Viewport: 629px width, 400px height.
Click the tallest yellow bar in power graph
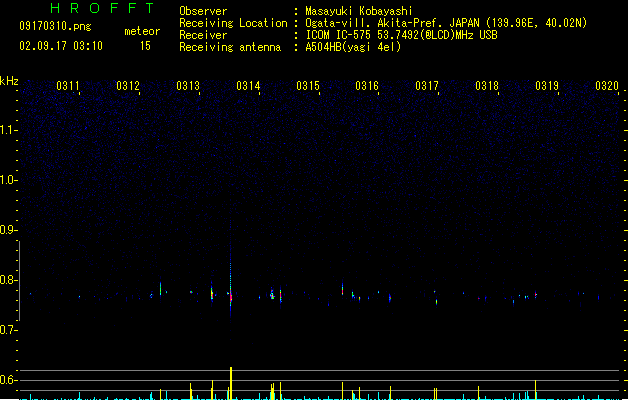point(231,383)
